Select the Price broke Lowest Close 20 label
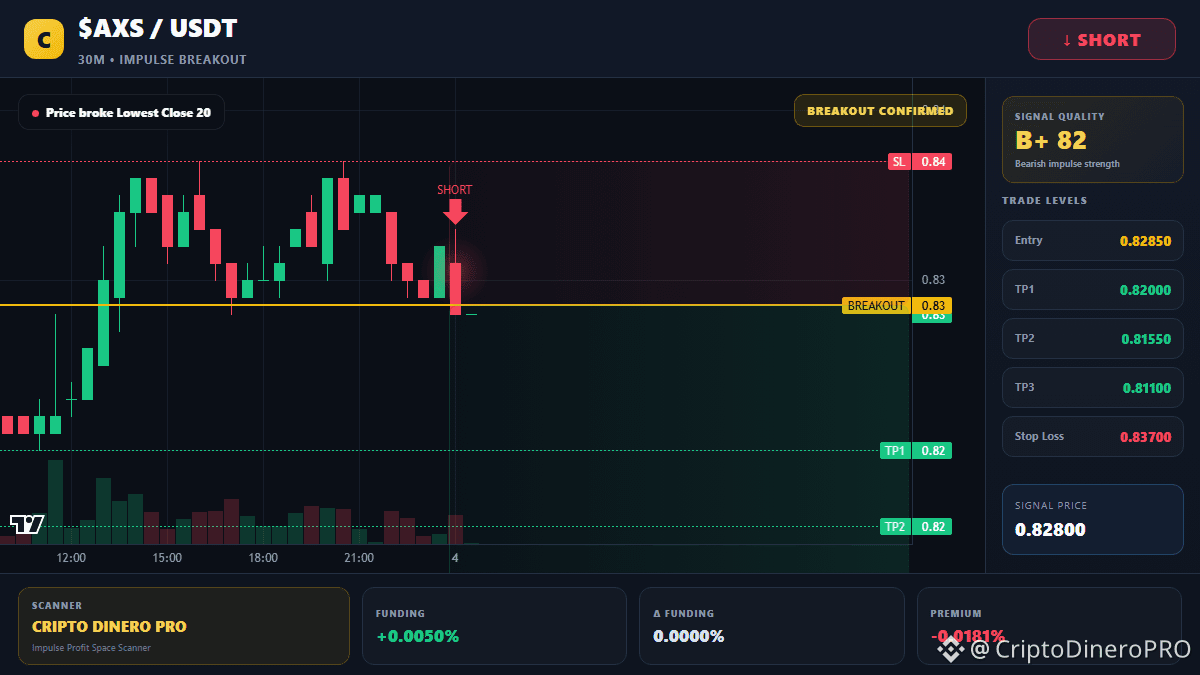 pyautogui.click(x=121, y=113)
